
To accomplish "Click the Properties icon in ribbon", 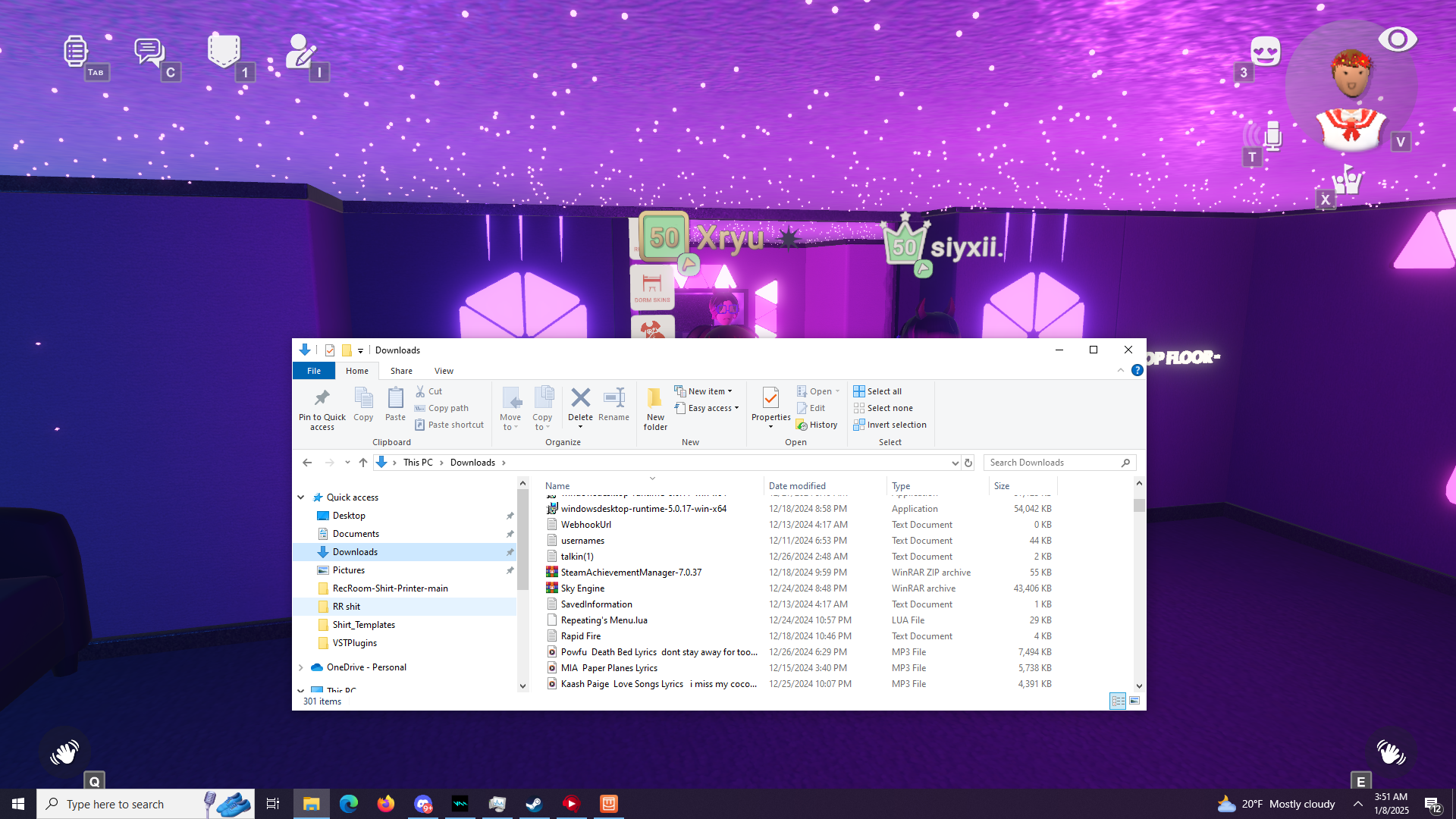I will pyautogui.click(x=770, y=399).
